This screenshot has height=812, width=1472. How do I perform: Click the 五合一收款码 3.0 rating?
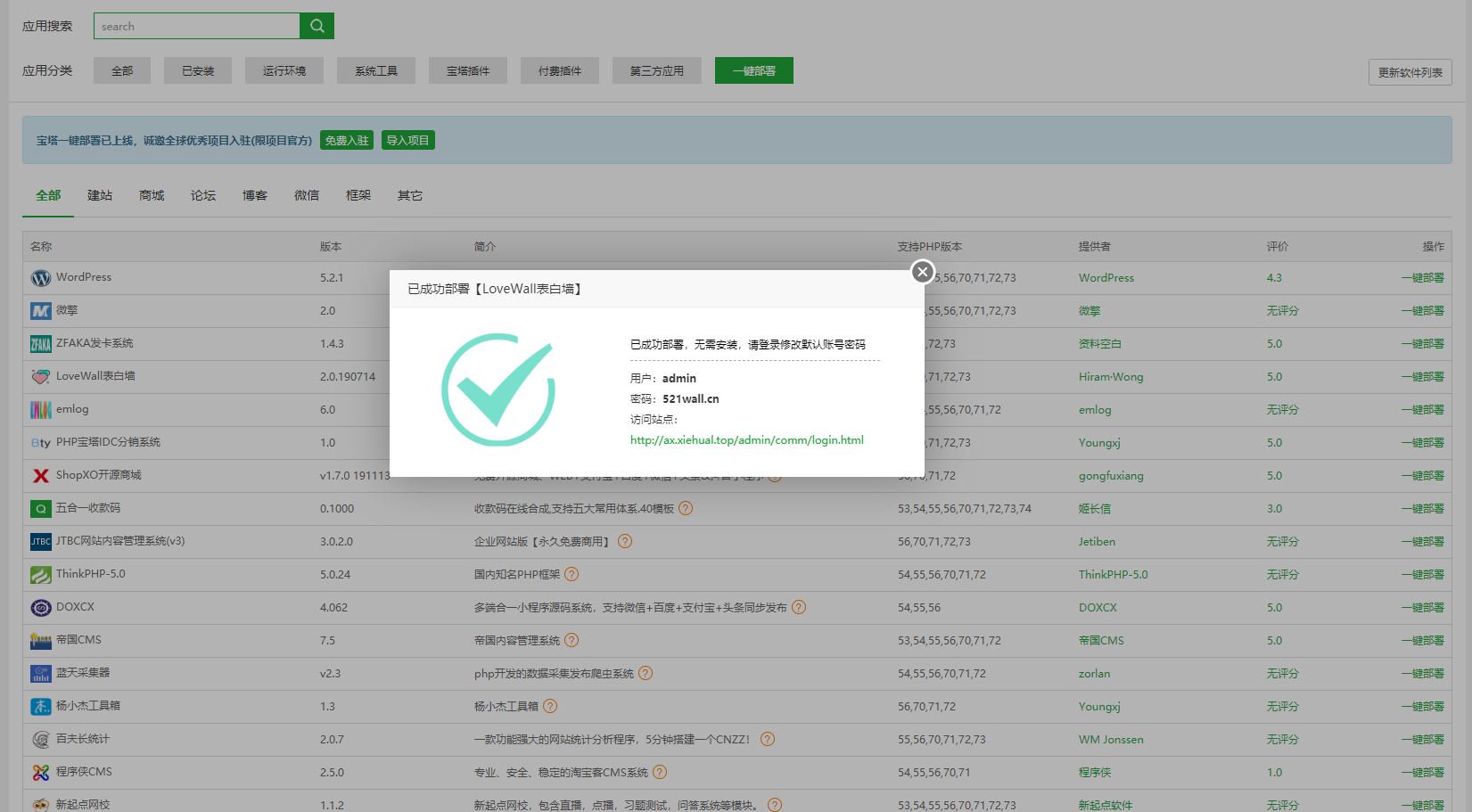[x=1274, y=509]
